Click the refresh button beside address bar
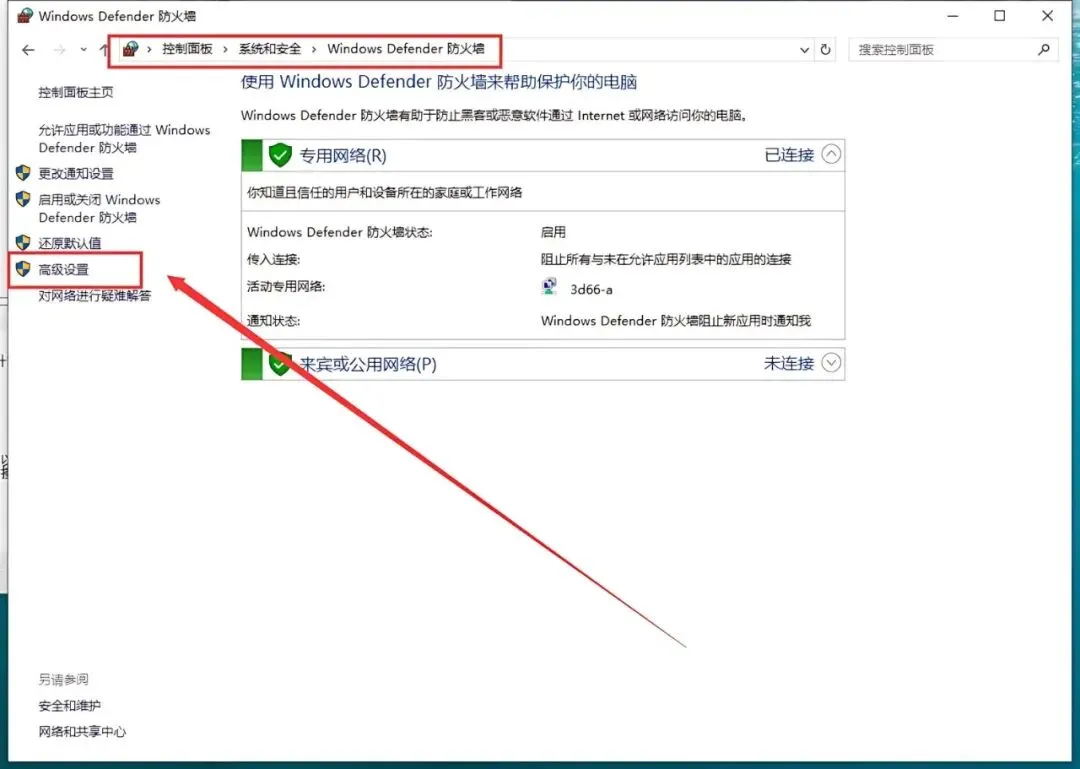Image resolution: width=1080 pixels, height=769 pixels. (x=825, y=50)
